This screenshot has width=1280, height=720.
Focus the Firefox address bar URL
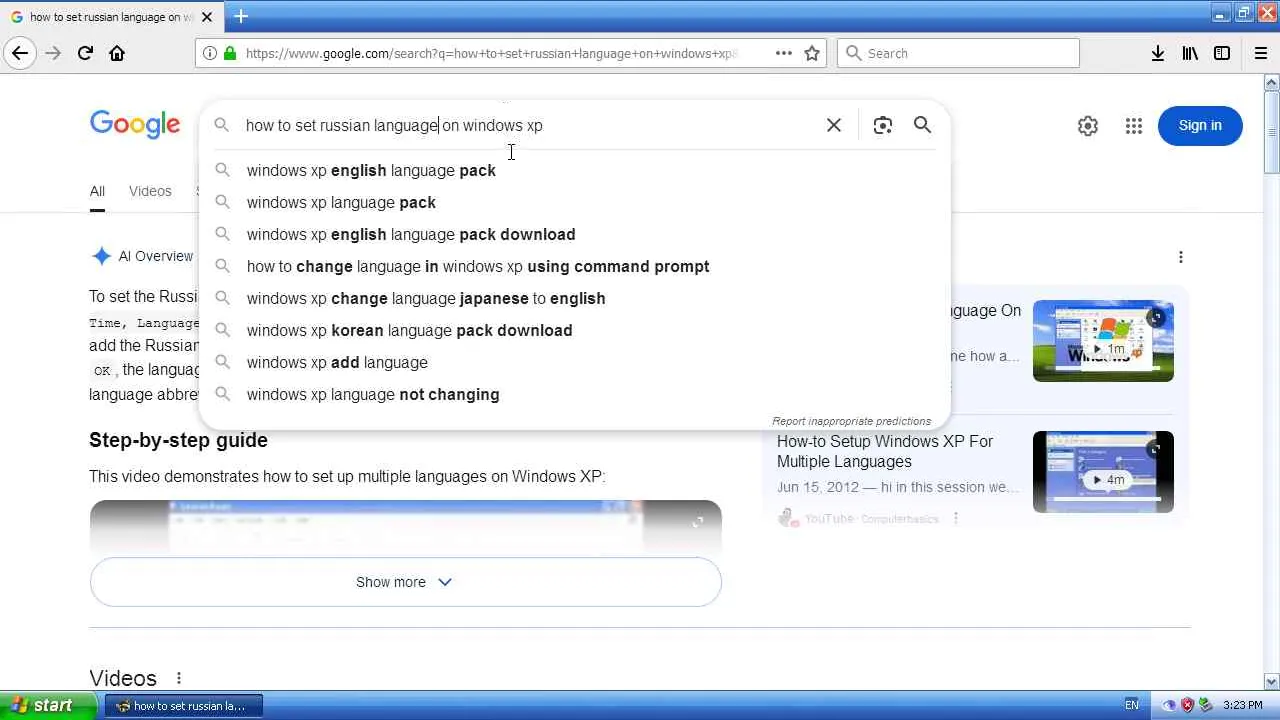pos(492,53)
